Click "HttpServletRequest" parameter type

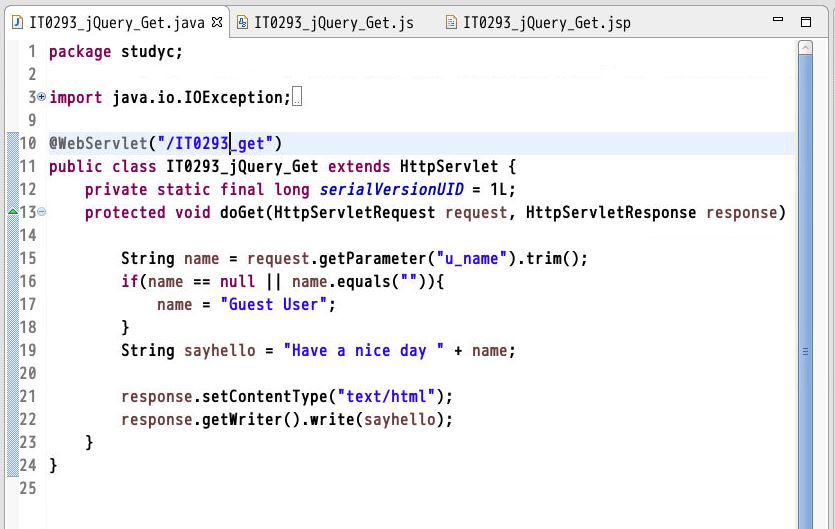[354, 213]
